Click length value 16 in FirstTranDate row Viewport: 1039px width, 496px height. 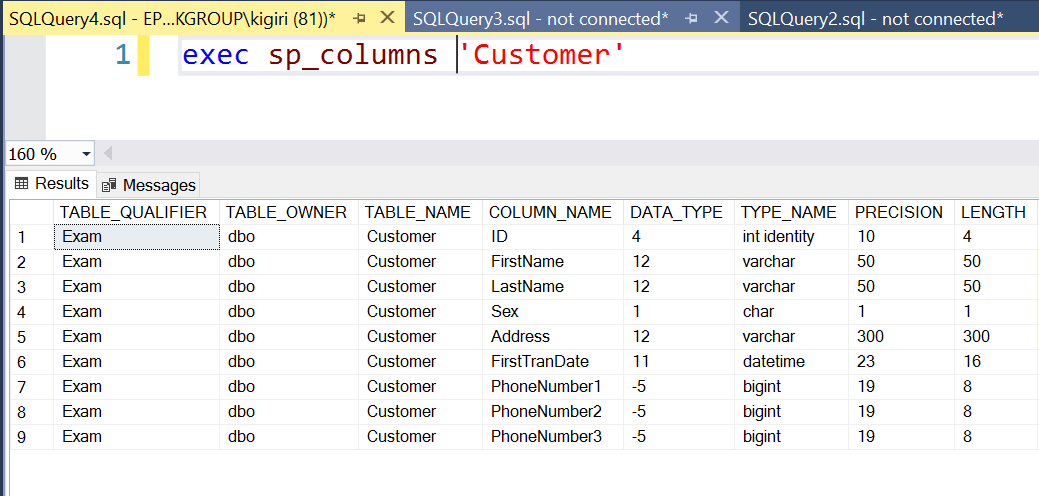click(995, 362)
